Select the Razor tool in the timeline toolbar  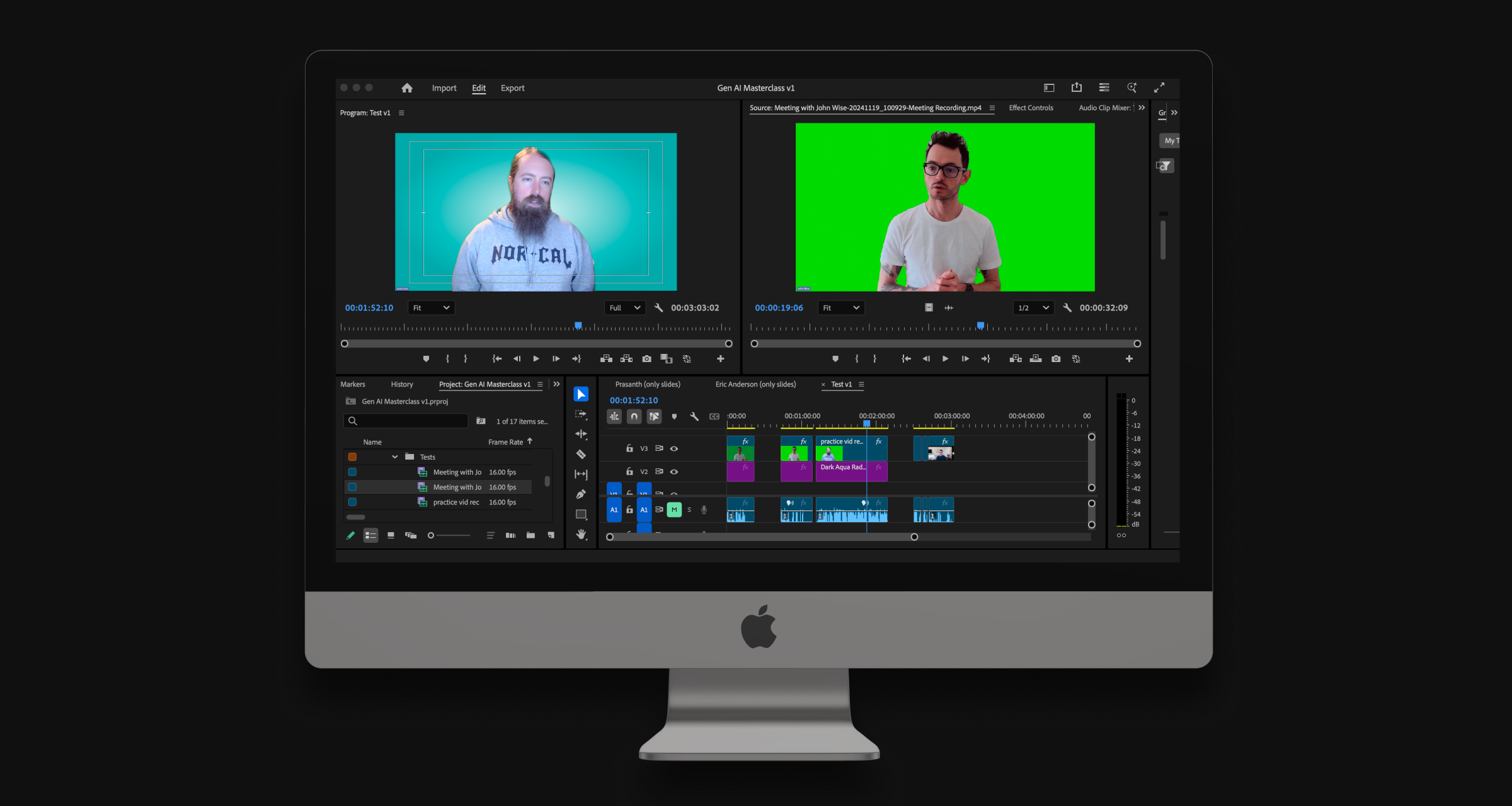580,454
